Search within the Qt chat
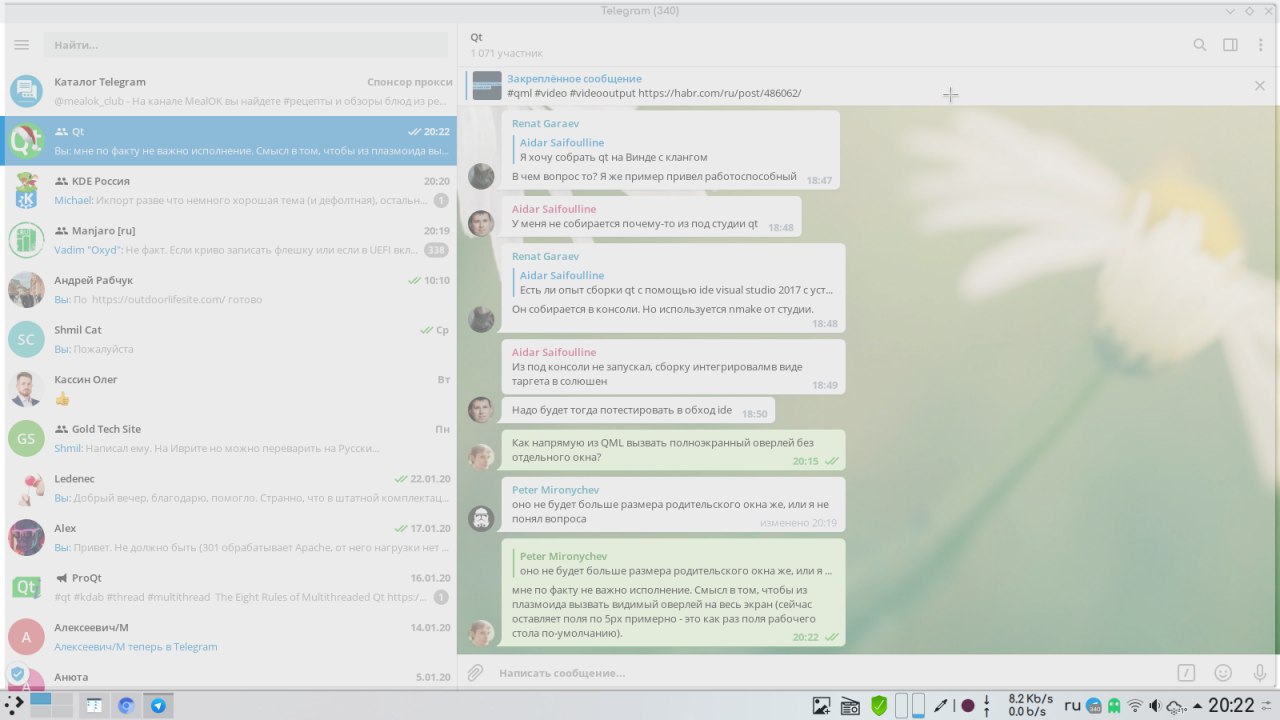This screenshot has width=1280, height=720. tap(1200, 45)
